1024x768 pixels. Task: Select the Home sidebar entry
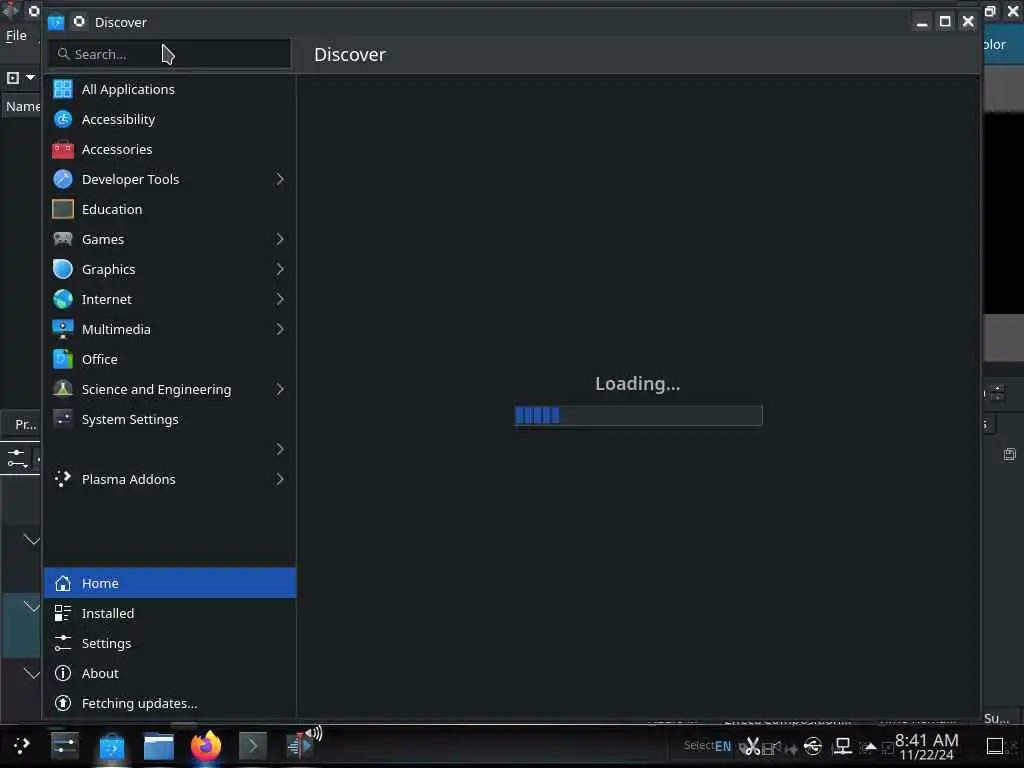click(170, 583)
